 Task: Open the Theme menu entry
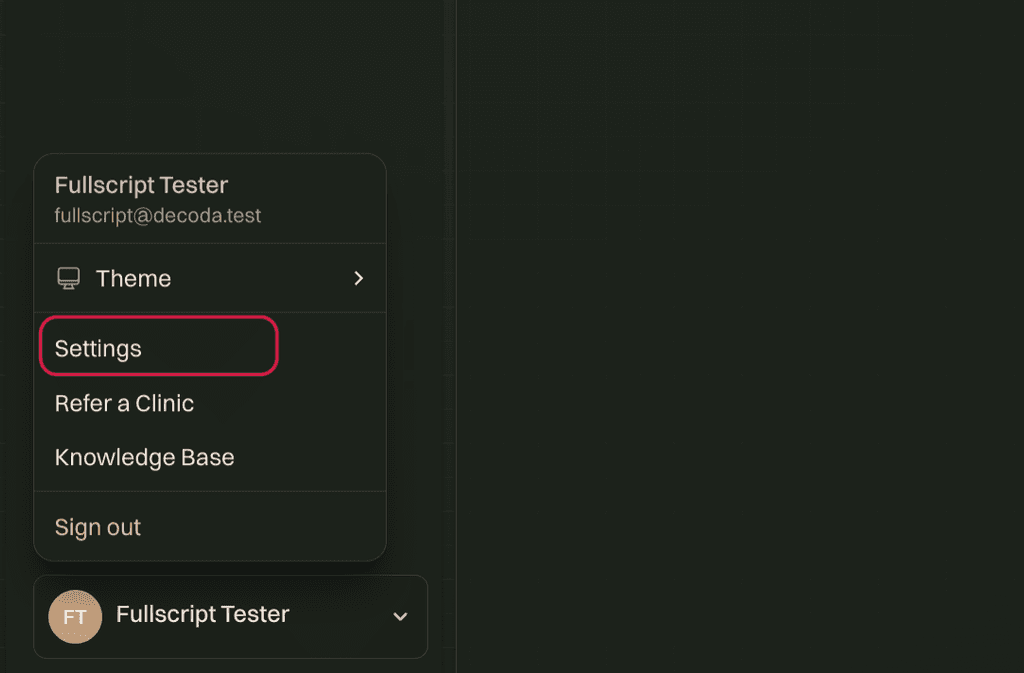[x=210, y=279]
